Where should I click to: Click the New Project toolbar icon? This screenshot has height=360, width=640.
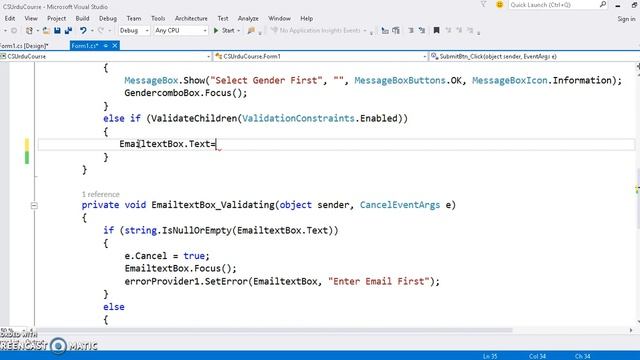click(x=29, y=31)
